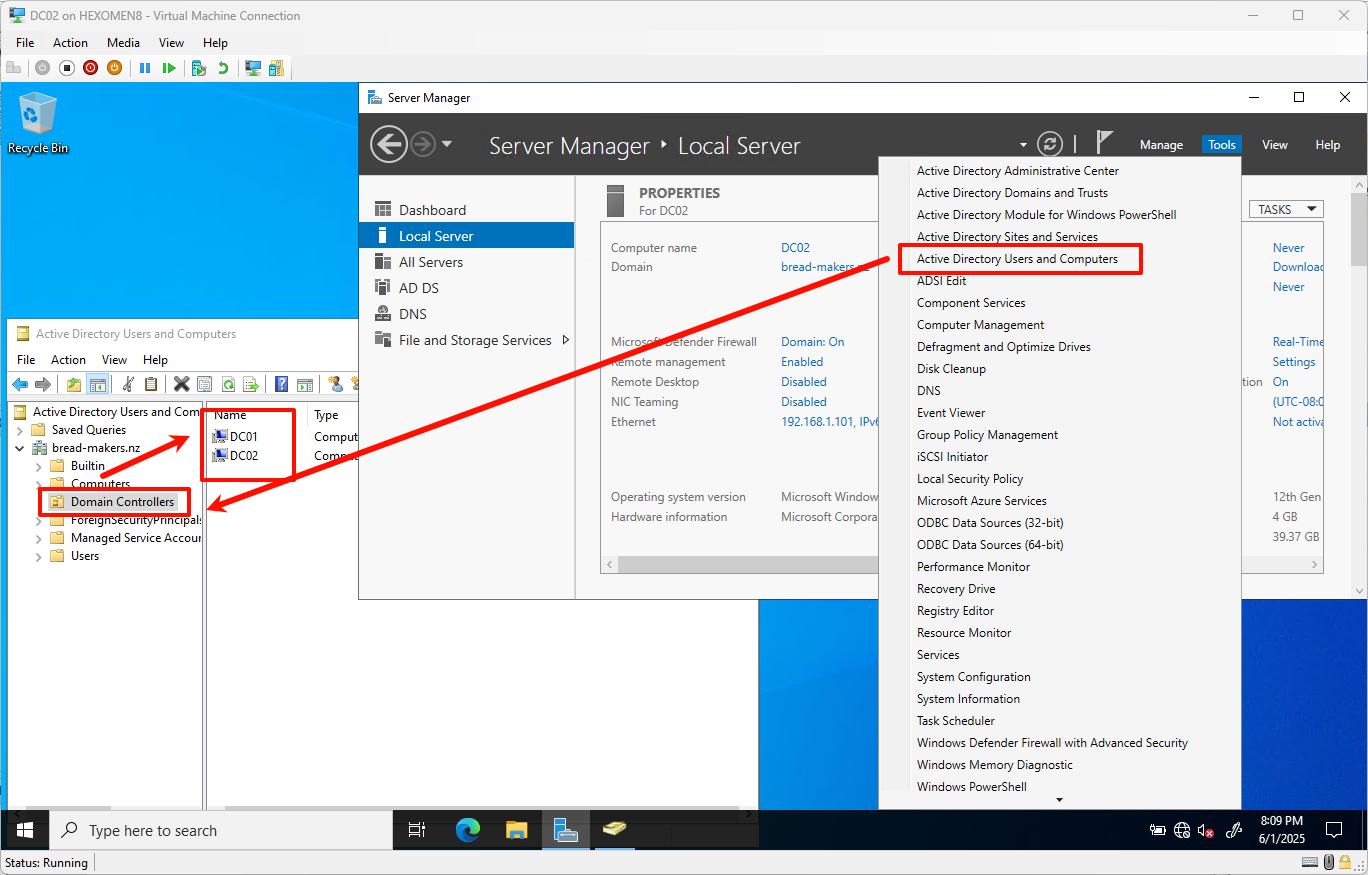1368x875 pixels.
Task: Click the Server Manager refresh icon
Action: [x=1049, y=144]
